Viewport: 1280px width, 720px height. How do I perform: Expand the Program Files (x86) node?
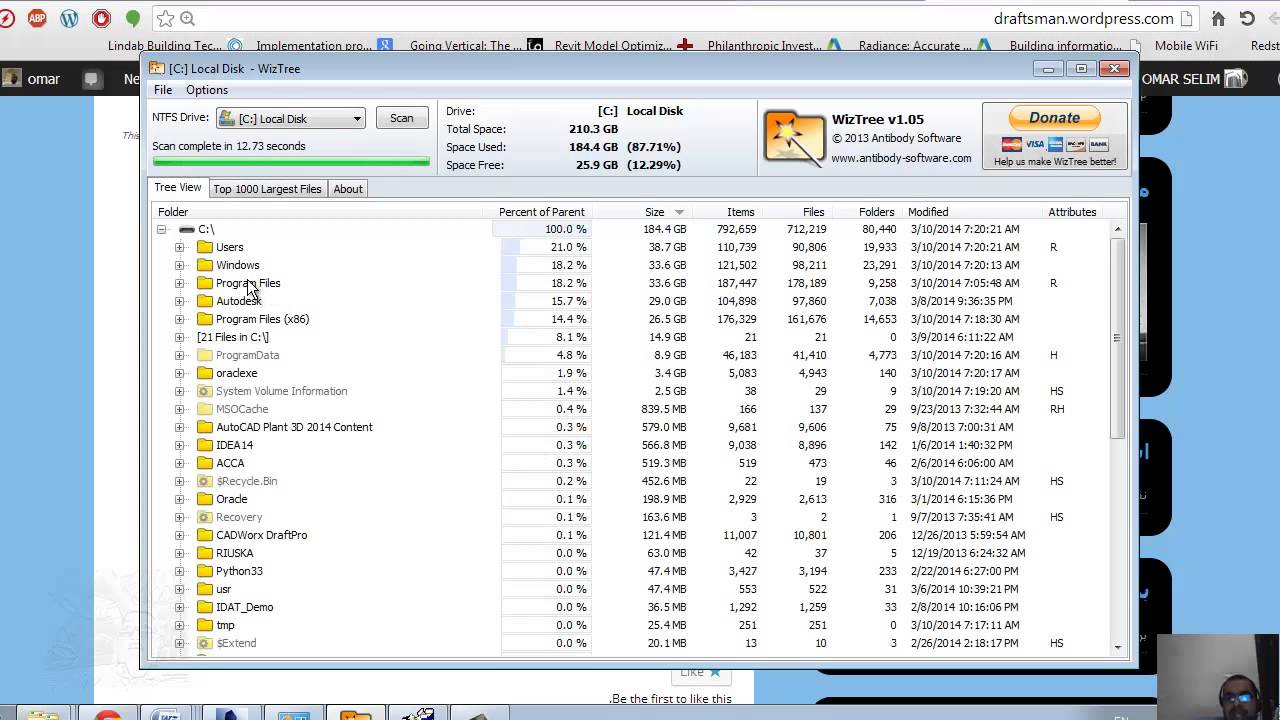coord(179,319)
